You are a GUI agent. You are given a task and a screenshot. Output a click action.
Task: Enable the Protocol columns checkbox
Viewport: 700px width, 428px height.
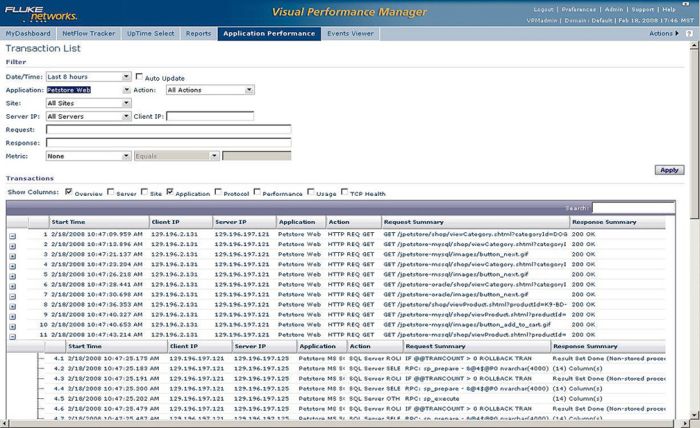coord(218,191)
